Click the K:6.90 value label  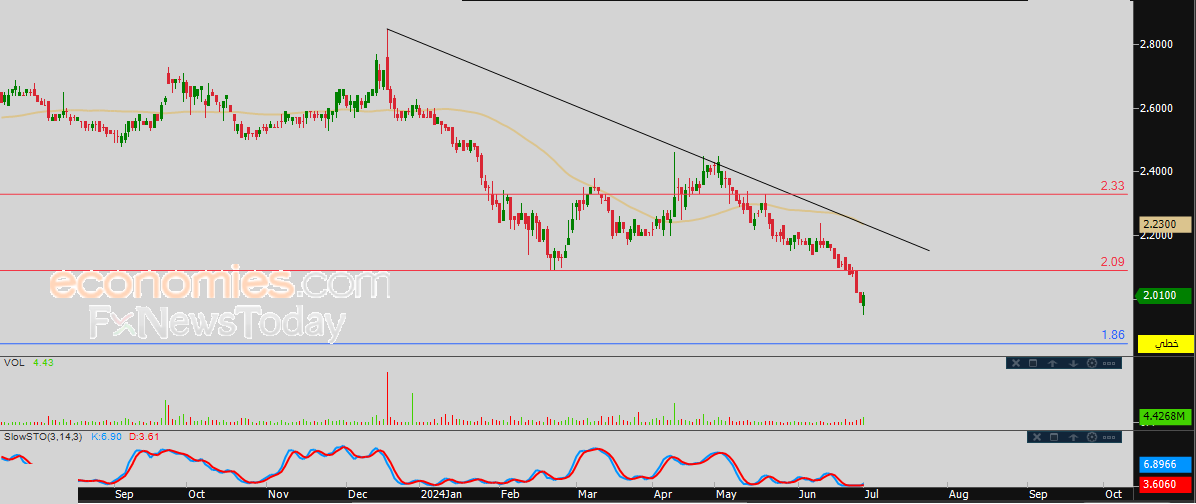tap(106, 437)
